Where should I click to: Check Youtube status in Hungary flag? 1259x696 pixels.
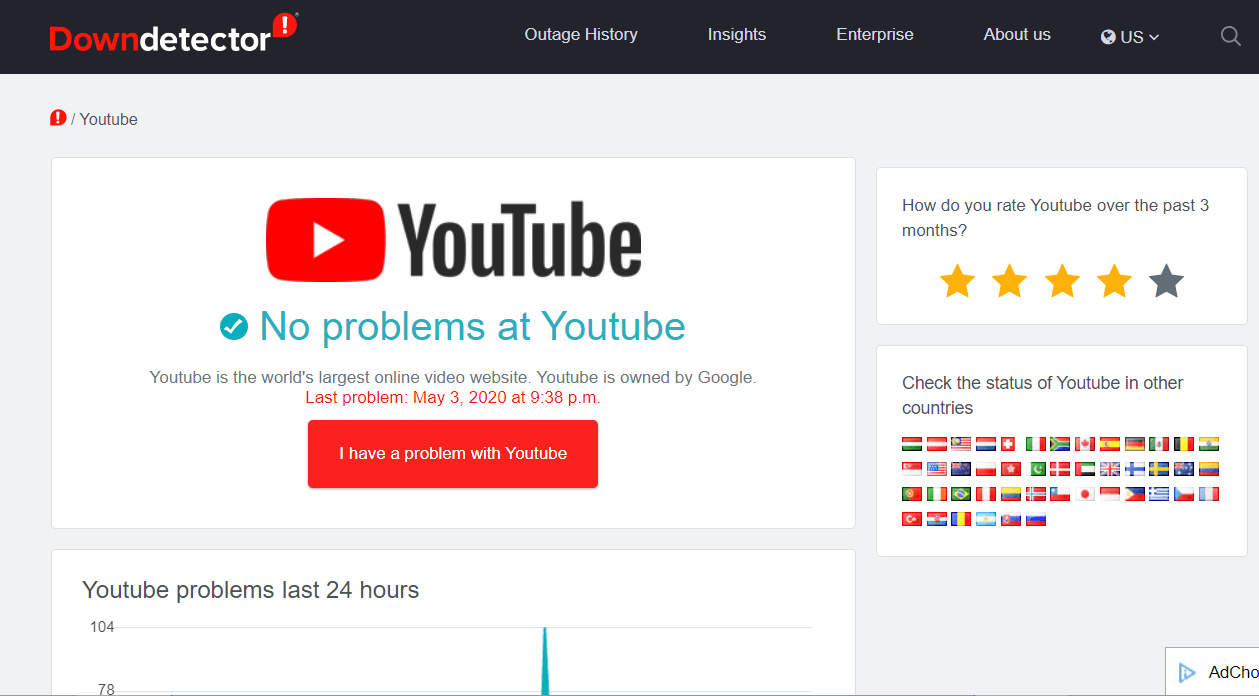[x=912, y=444]
